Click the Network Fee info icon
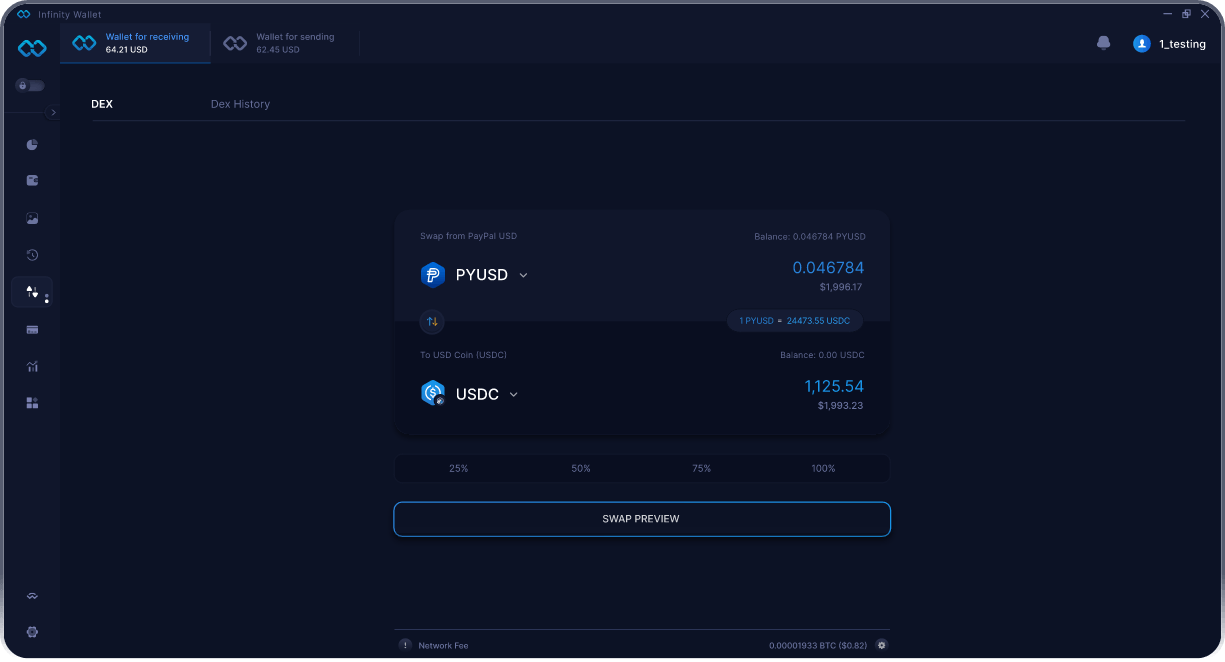1225x662 pixels. tap(405, 645)
